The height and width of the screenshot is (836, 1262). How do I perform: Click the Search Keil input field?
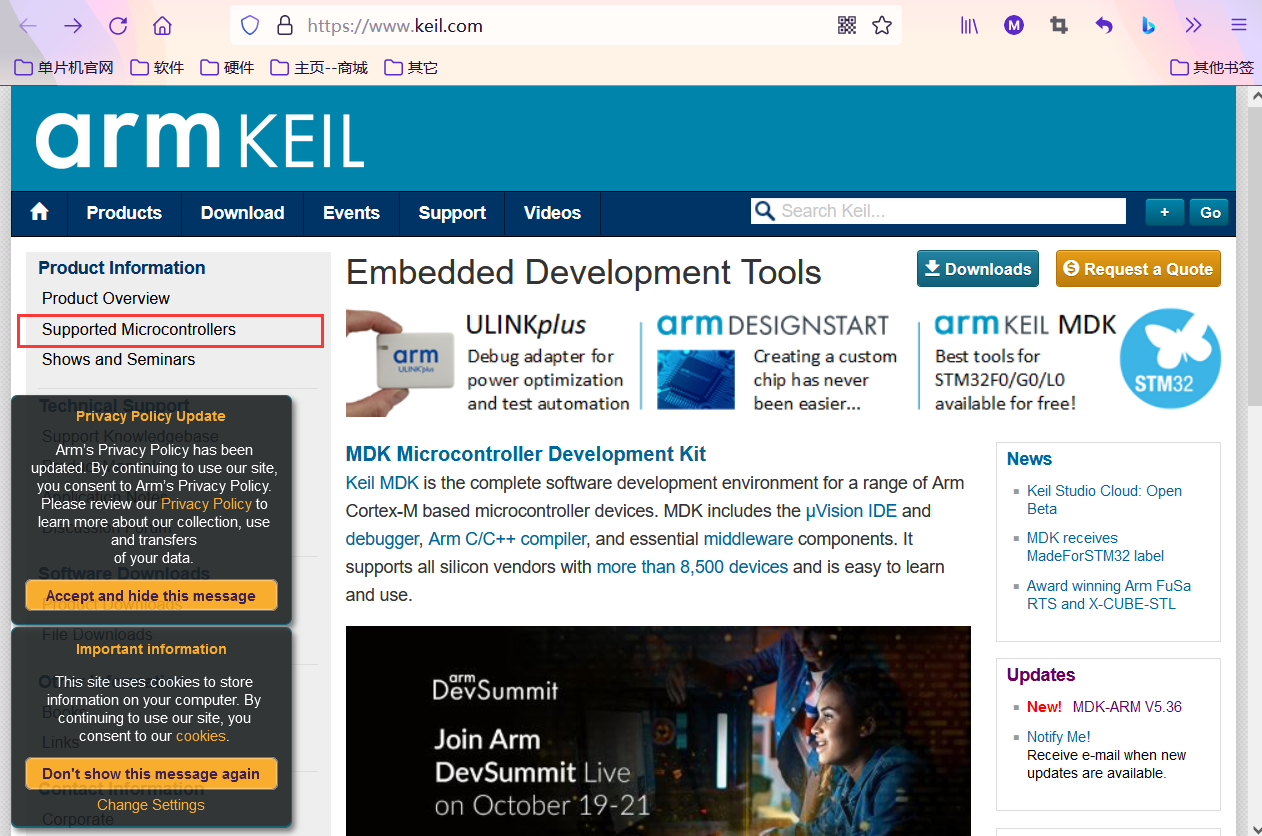(x=938, y=211)
